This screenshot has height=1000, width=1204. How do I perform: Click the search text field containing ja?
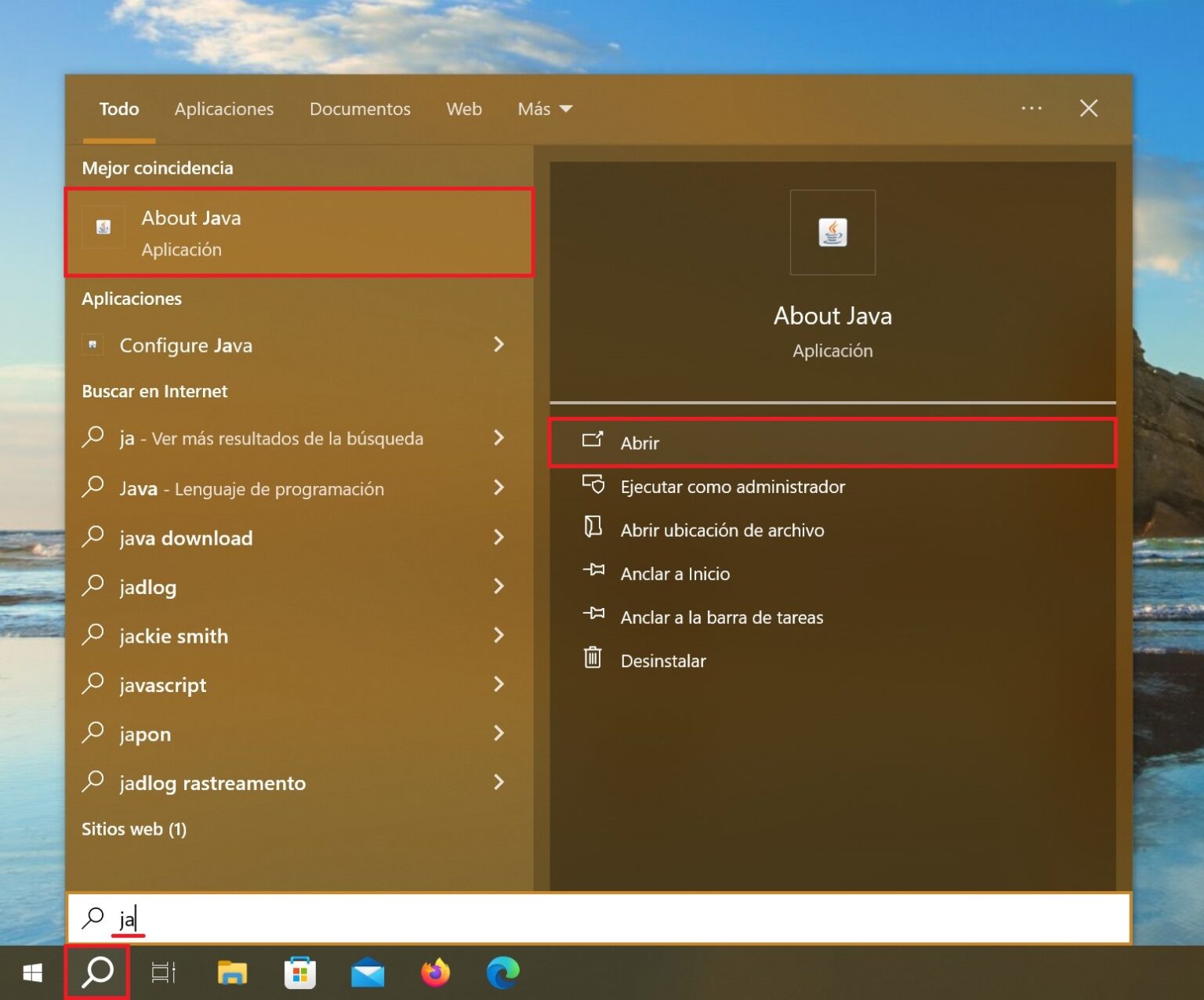pos(596,918)
